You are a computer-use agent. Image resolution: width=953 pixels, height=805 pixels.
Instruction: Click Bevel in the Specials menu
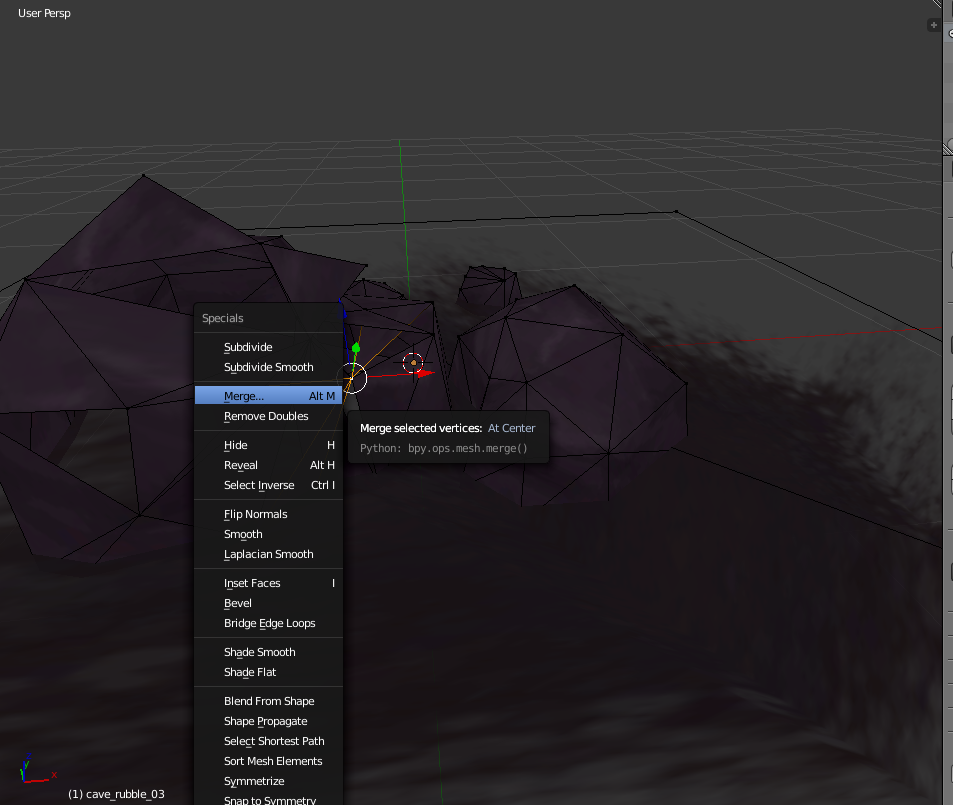pos(268,603)
